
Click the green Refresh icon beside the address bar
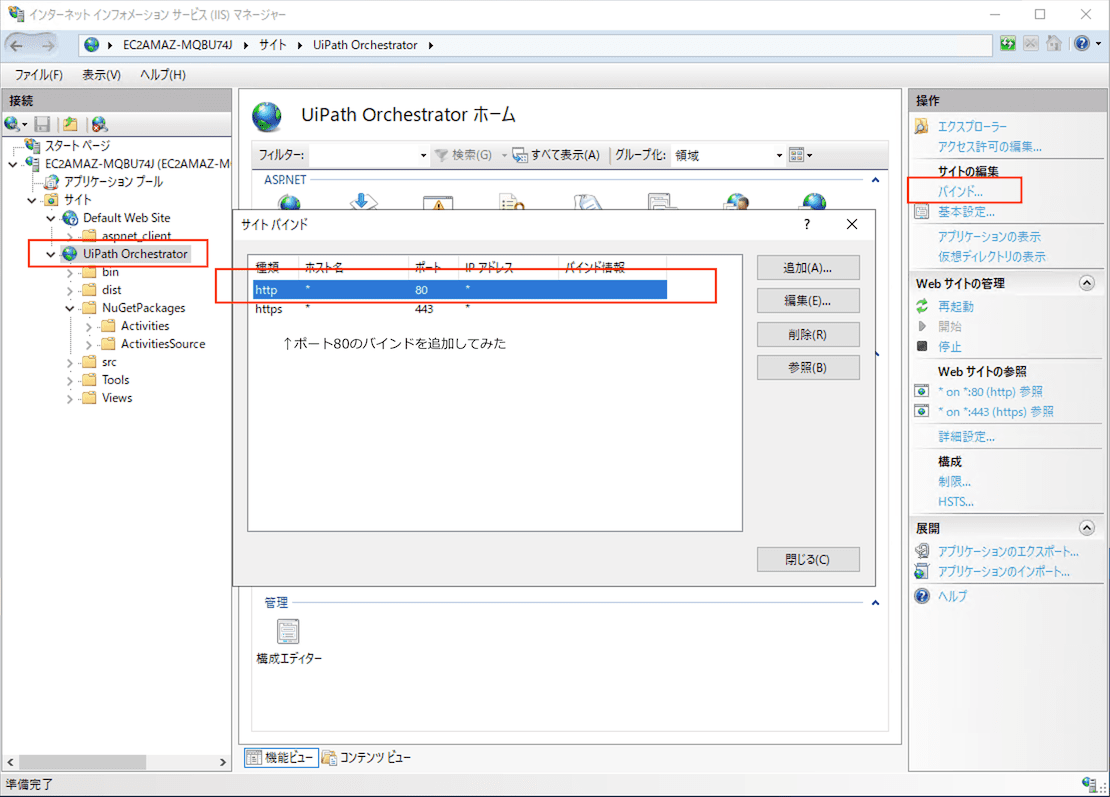pos(1007,44)
